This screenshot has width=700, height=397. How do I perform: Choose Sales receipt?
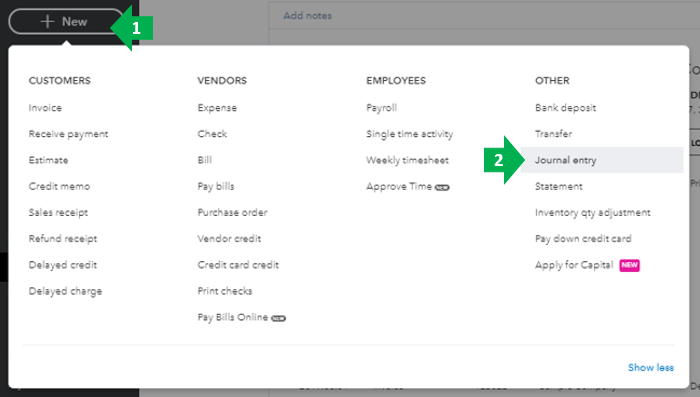point(58,213)
